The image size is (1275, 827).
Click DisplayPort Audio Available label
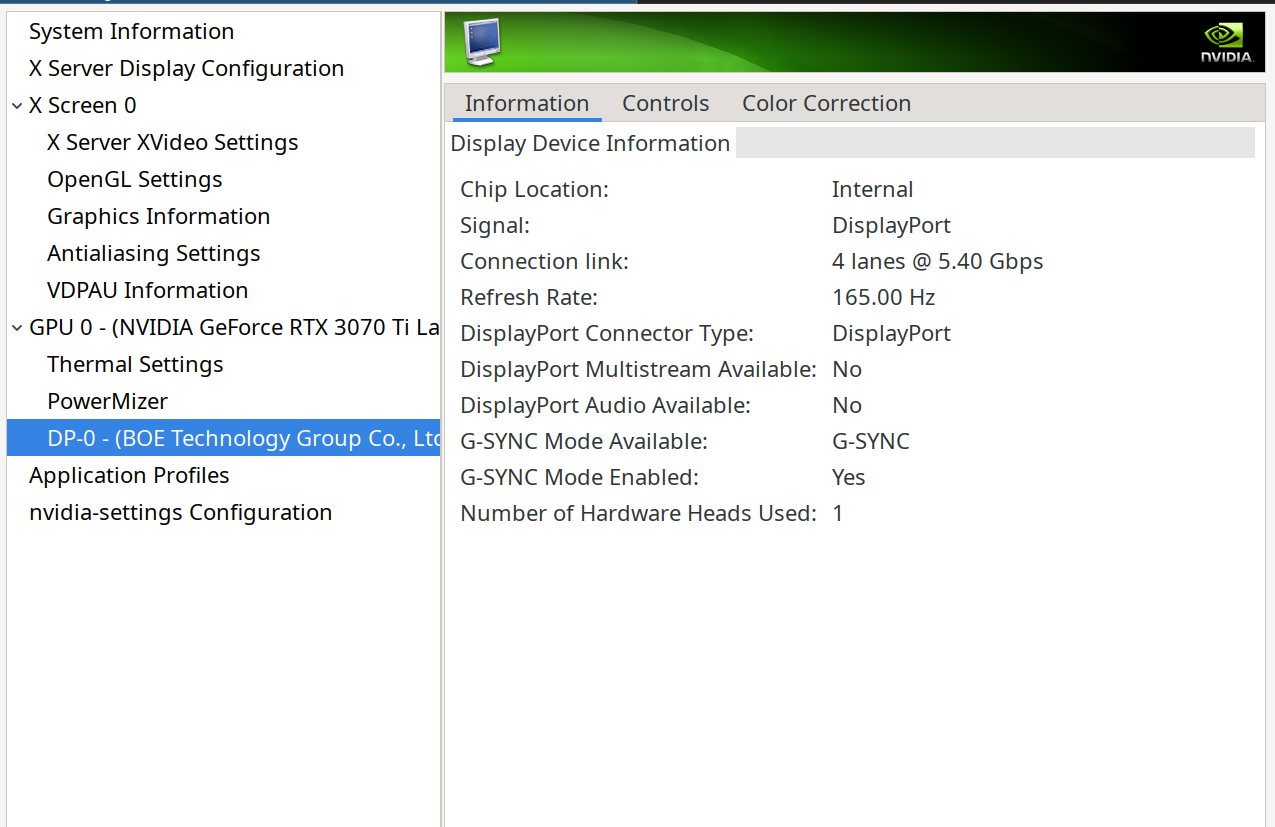605,405
